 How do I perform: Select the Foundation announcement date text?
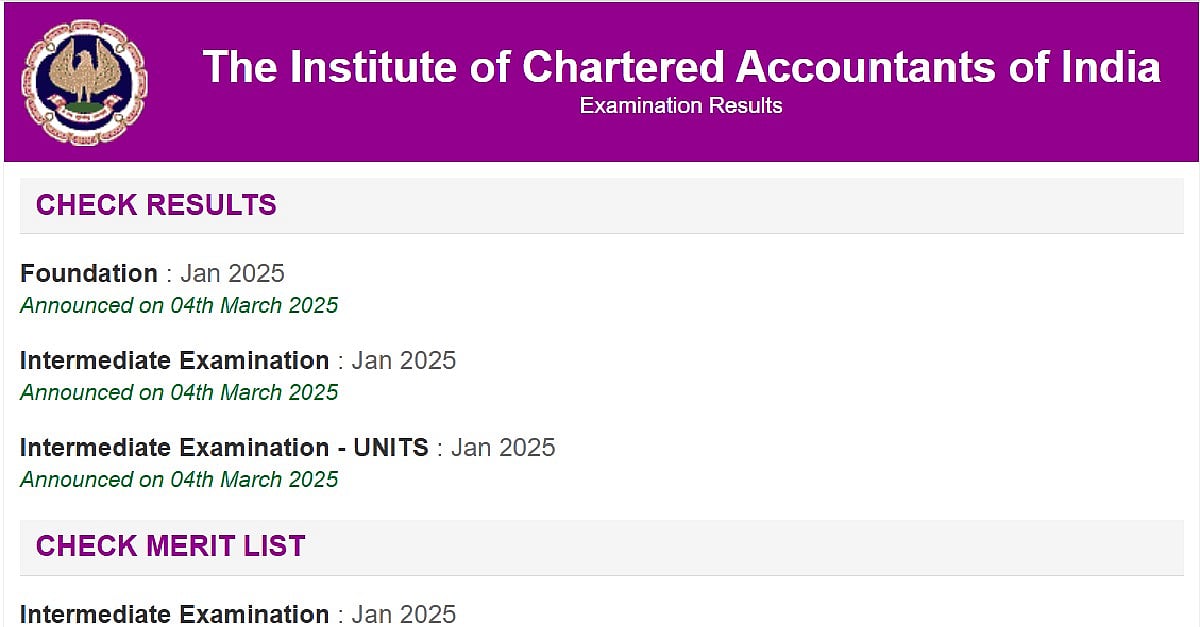point(180,306)
